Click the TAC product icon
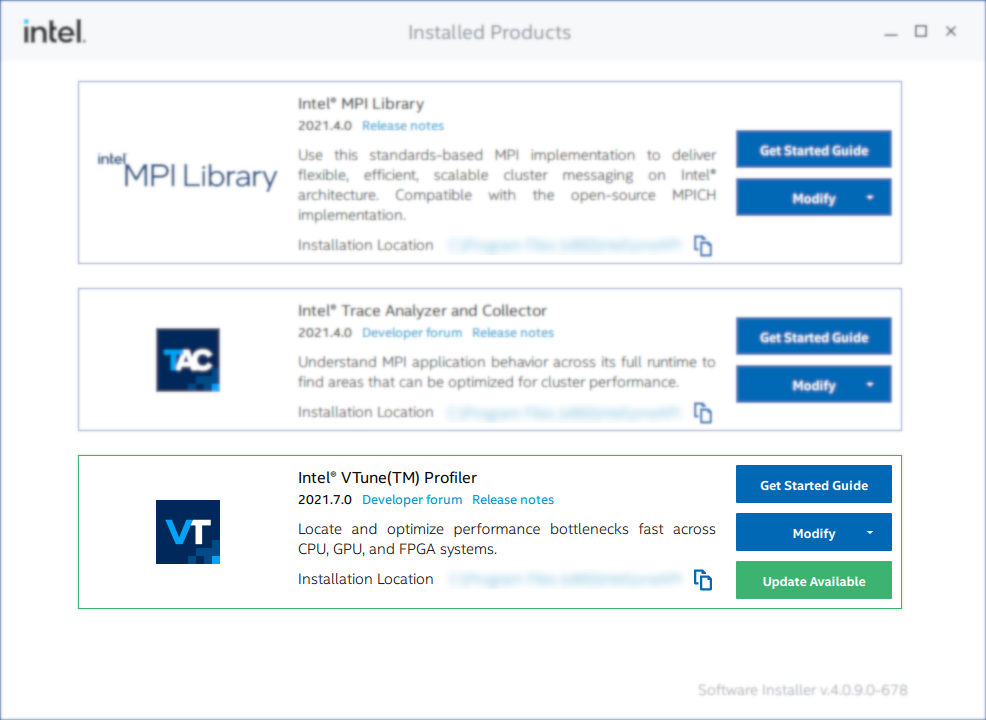The width and height of the screenshot is (986, 720). 188,360
